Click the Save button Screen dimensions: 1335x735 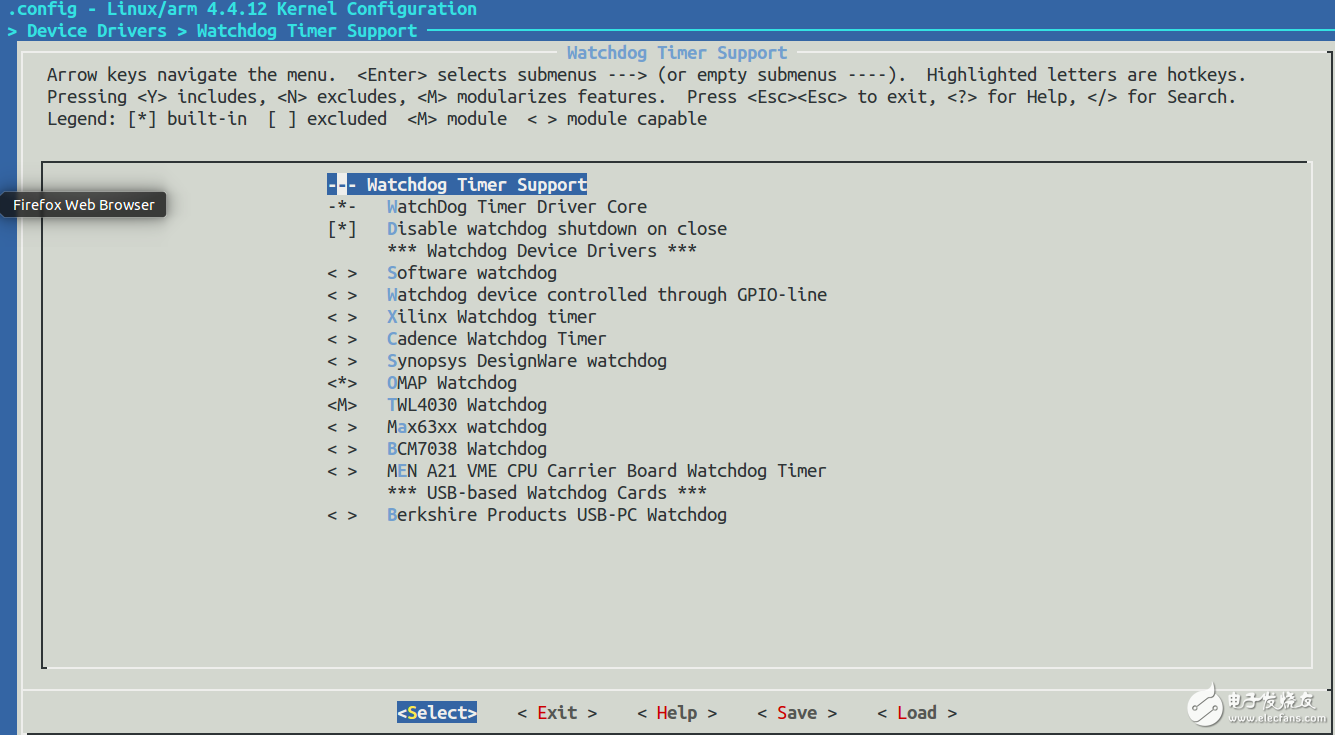[797, 713]
